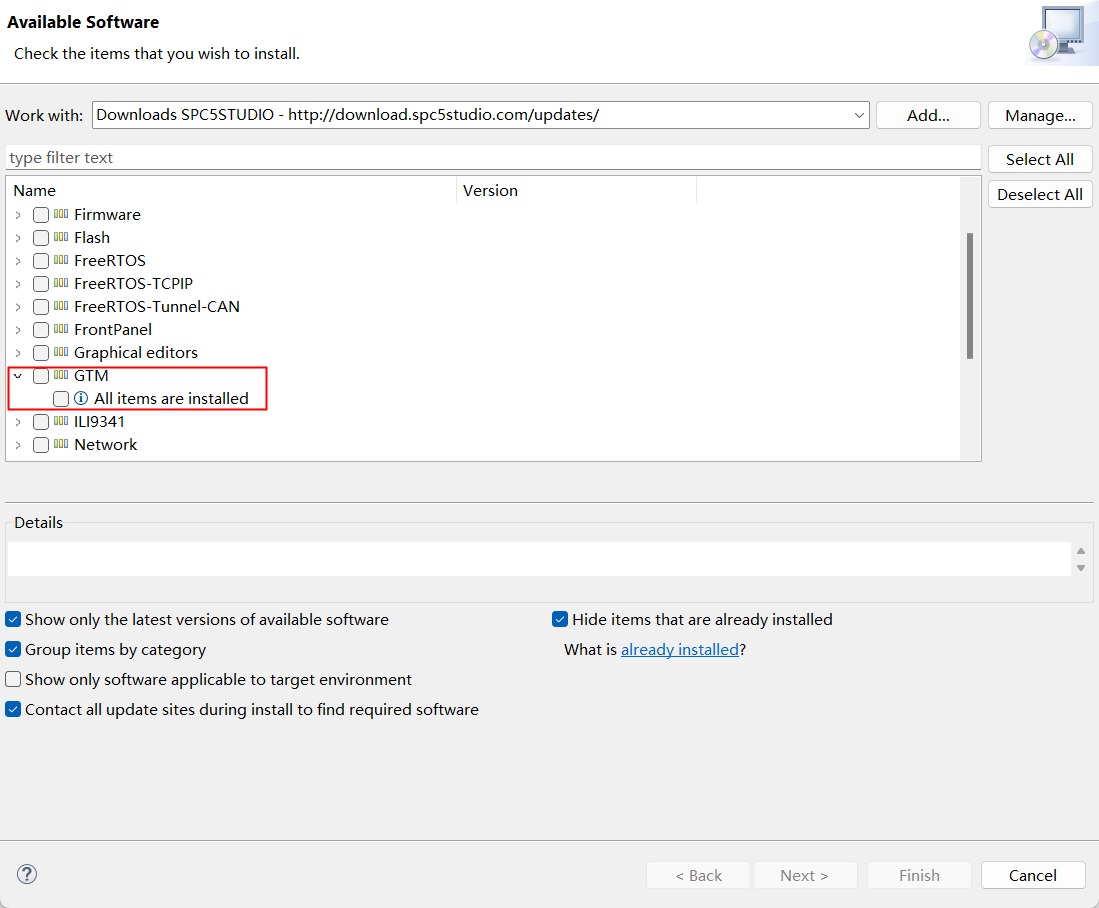
Task: Open the Work with site dropdown
Action: pyautogui.click(x=859, y=115)
